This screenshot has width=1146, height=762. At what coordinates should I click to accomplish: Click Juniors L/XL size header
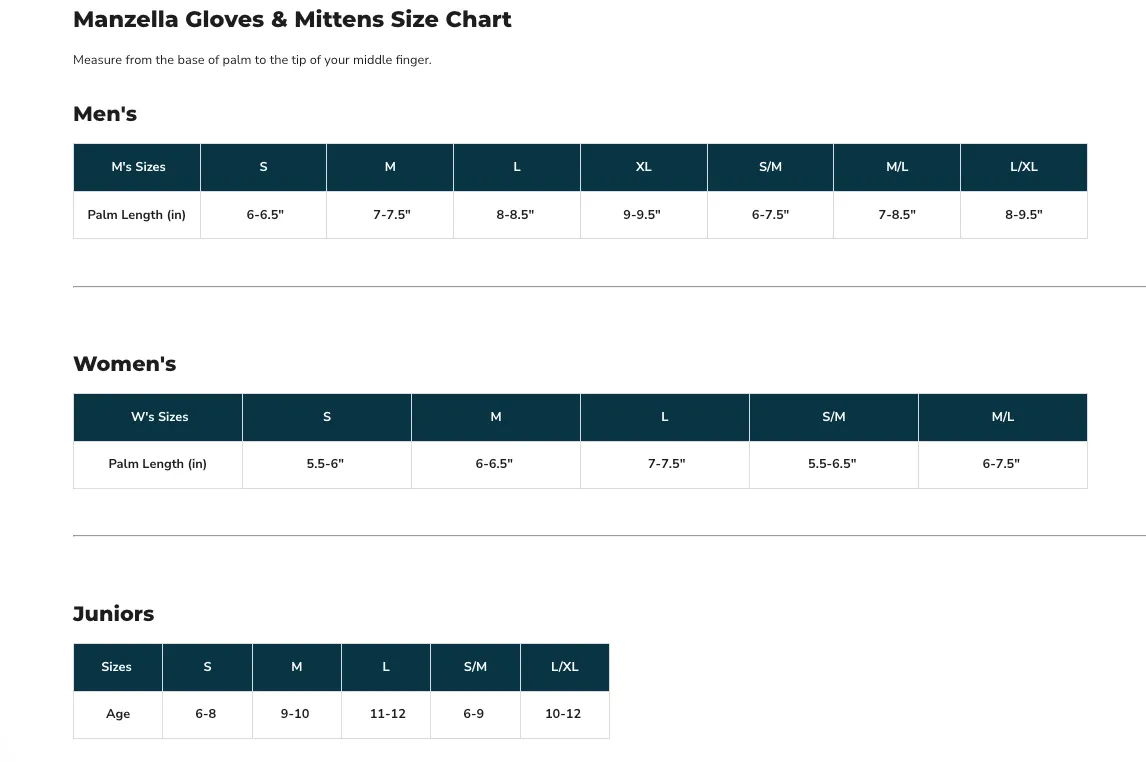pos(564,667)
